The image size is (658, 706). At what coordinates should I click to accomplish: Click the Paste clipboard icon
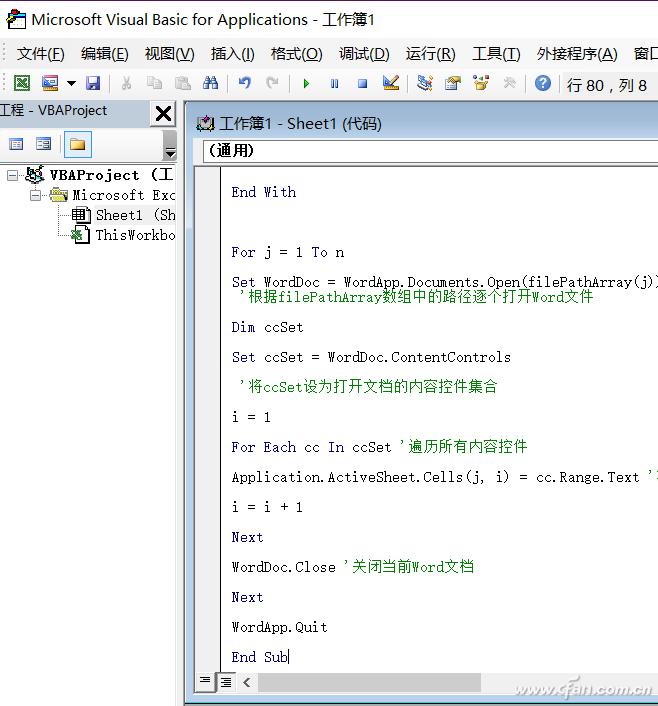[x=182, y=83]
